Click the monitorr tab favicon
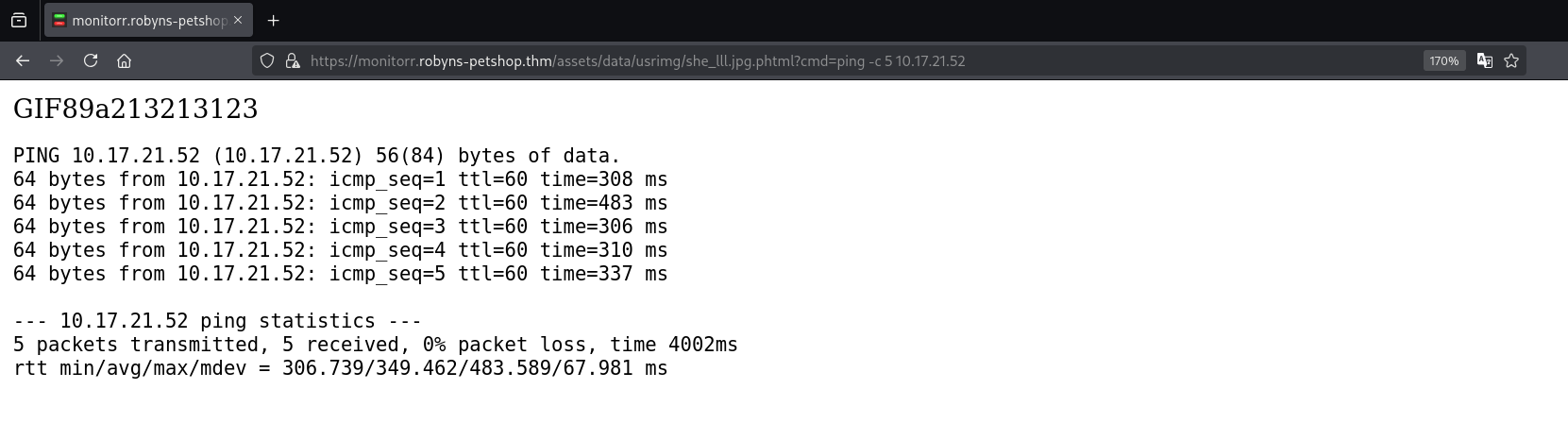The width and height of the screenshot is (1568, 440). tap(59, 20)
